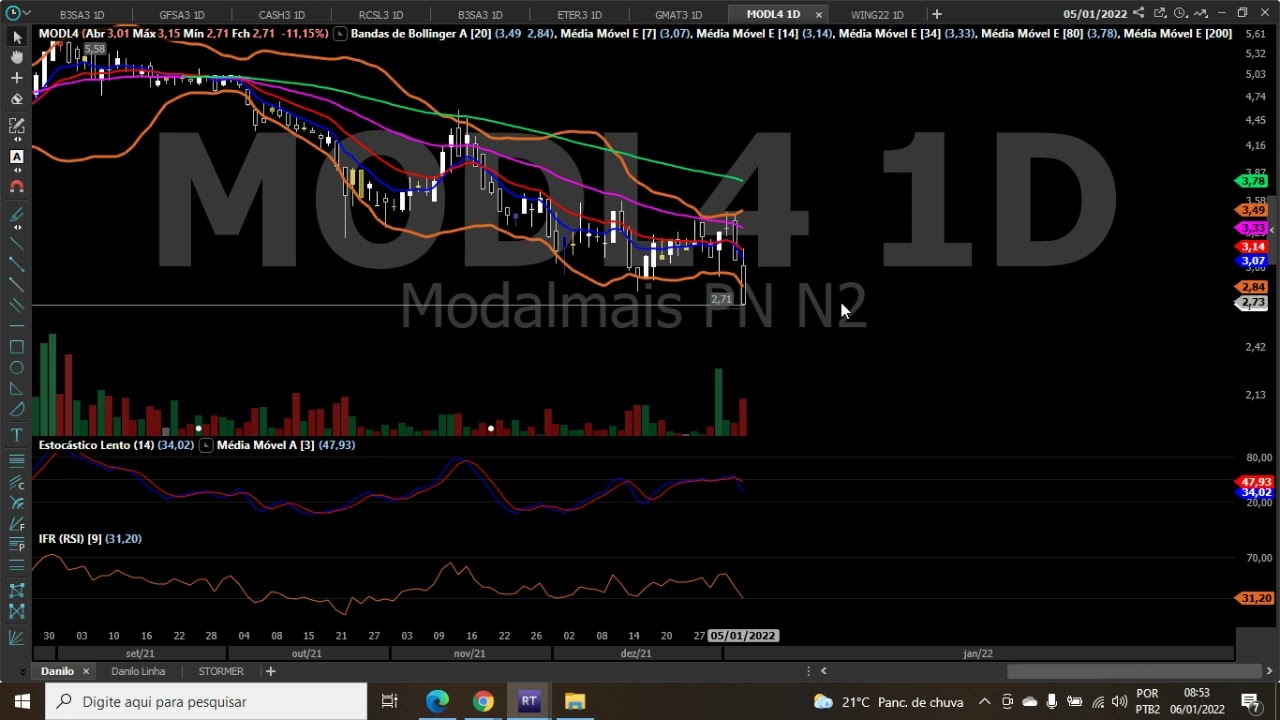Open the RT trading app on taskbar
Viewport: 1280px width, 720px height.
pyautogui.click(x=529, y=701)
